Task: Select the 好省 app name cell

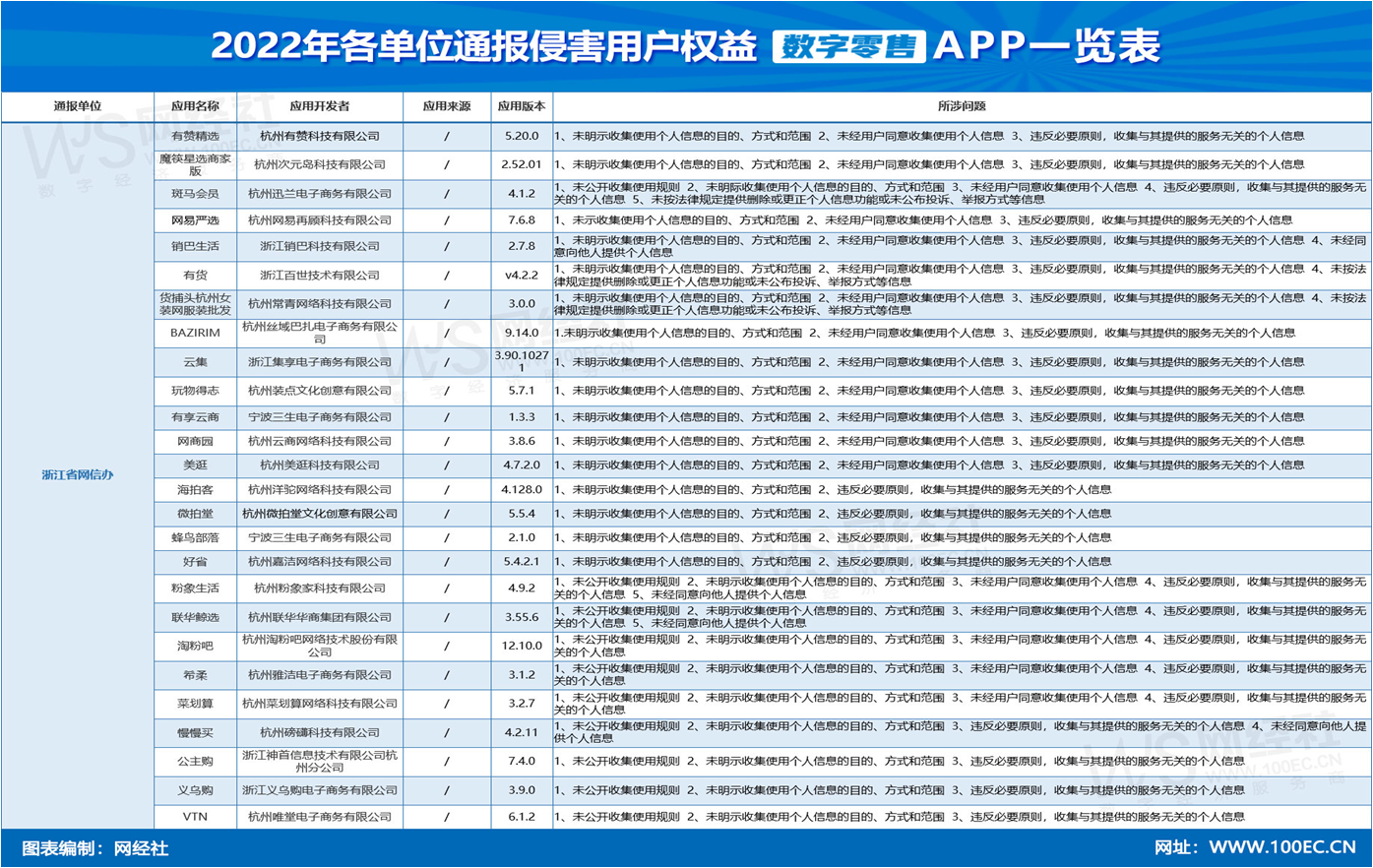Action: (195, 562)
